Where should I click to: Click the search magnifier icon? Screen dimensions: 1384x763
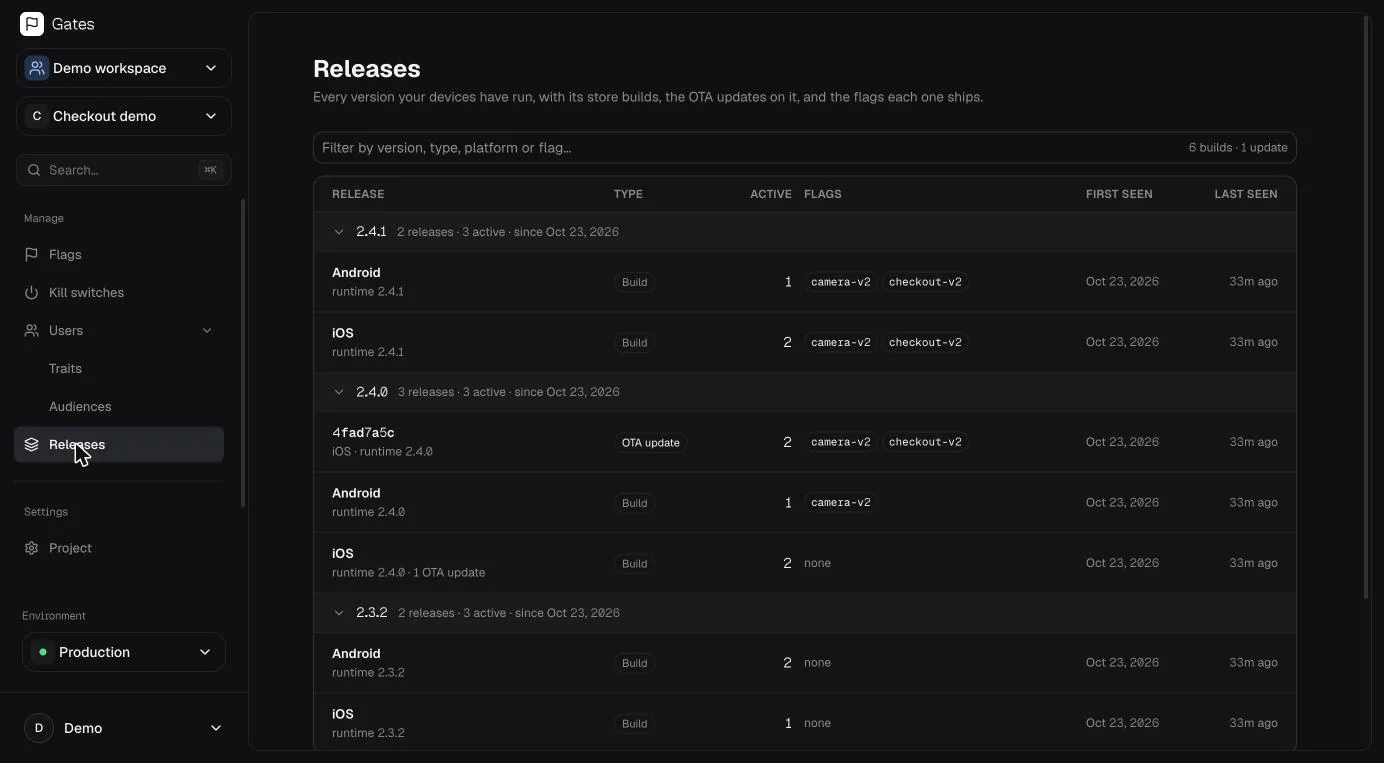point(35,170)
